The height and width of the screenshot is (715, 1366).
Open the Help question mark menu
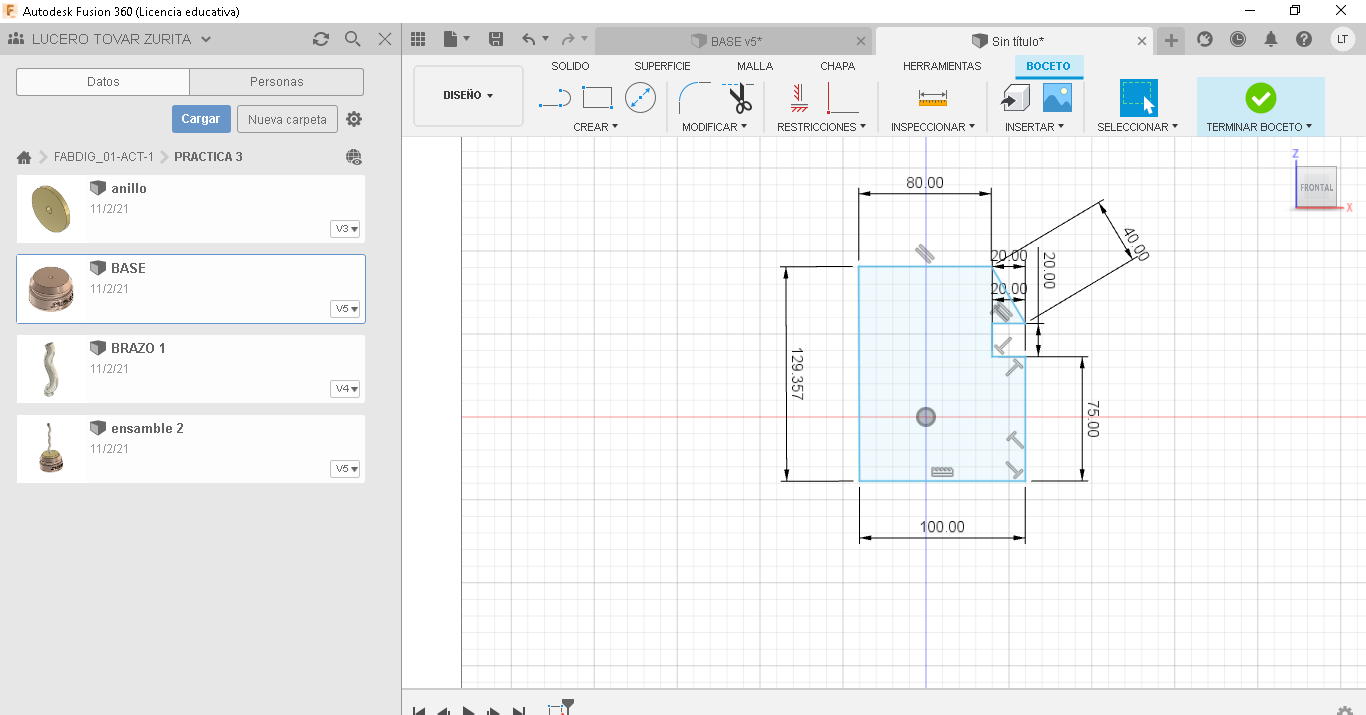[1304, 39]
